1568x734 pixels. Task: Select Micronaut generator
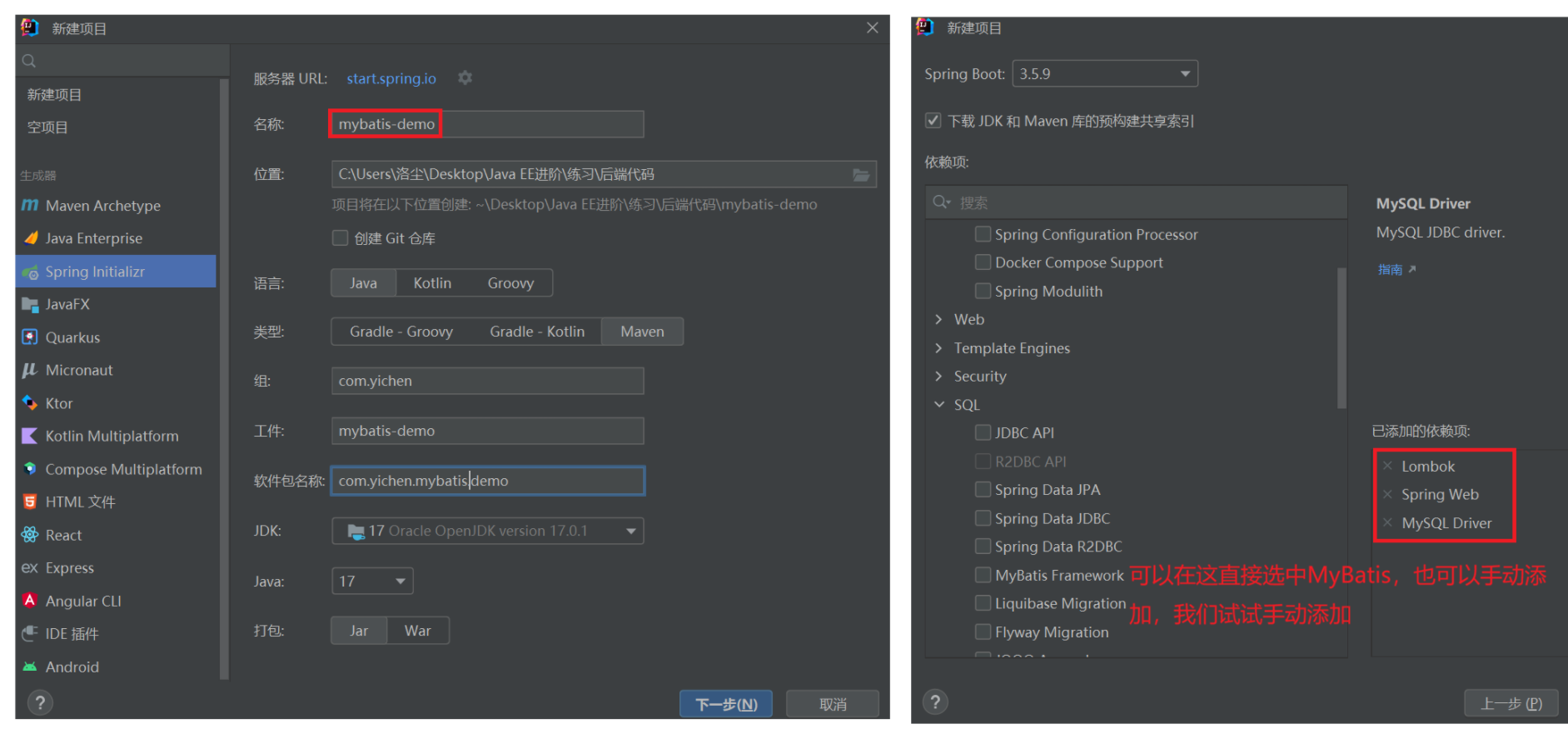pyautogui.click(x=116, y=370)
